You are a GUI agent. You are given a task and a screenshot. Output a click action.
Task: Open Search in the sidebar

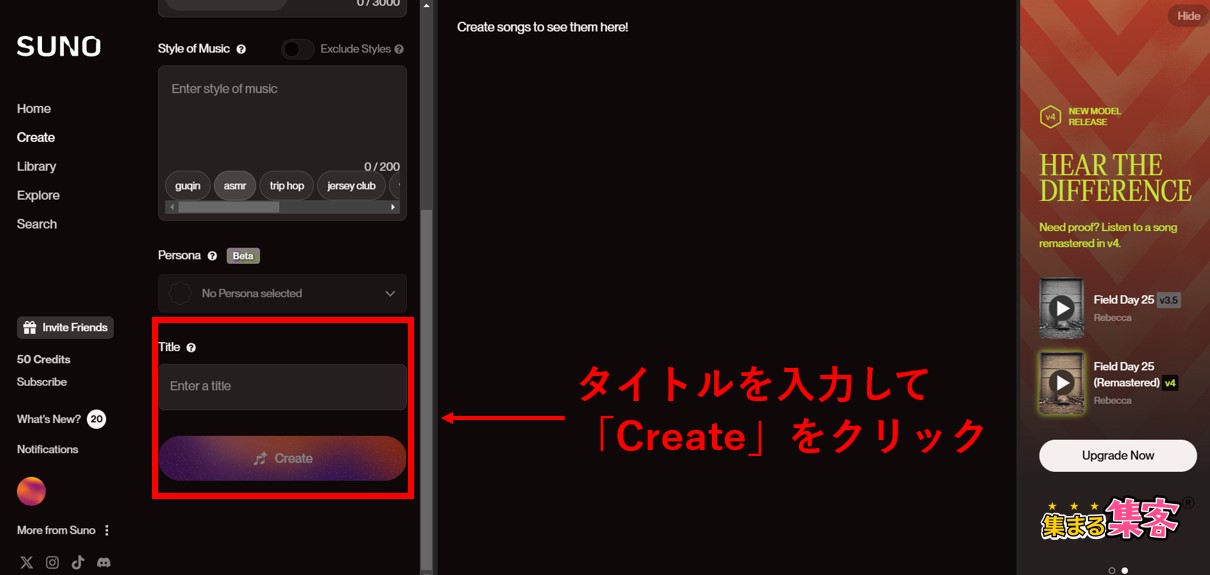37,224
